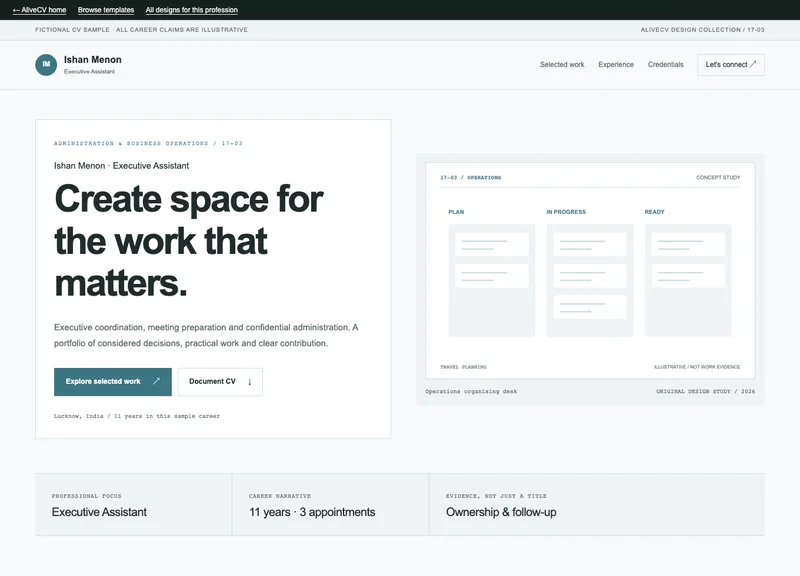Viewport: 800px width, 576px height.
Task: Click the Ishan Menon name in header
Action: click(92, 60)
